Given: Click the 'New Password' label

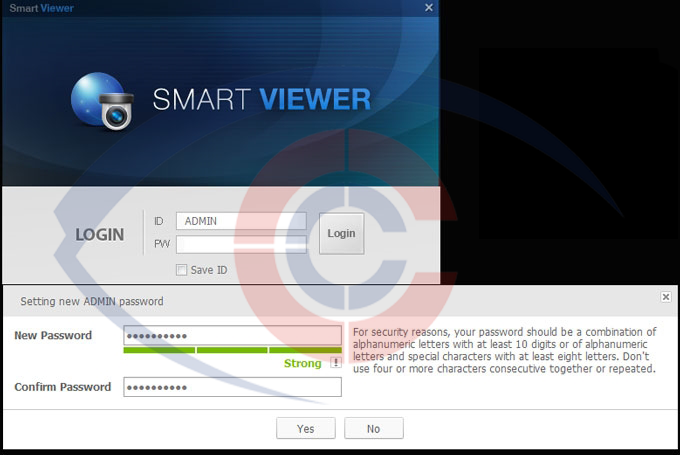Looking at the screenshot, I should pyautogui.click(x=53, y=335).
